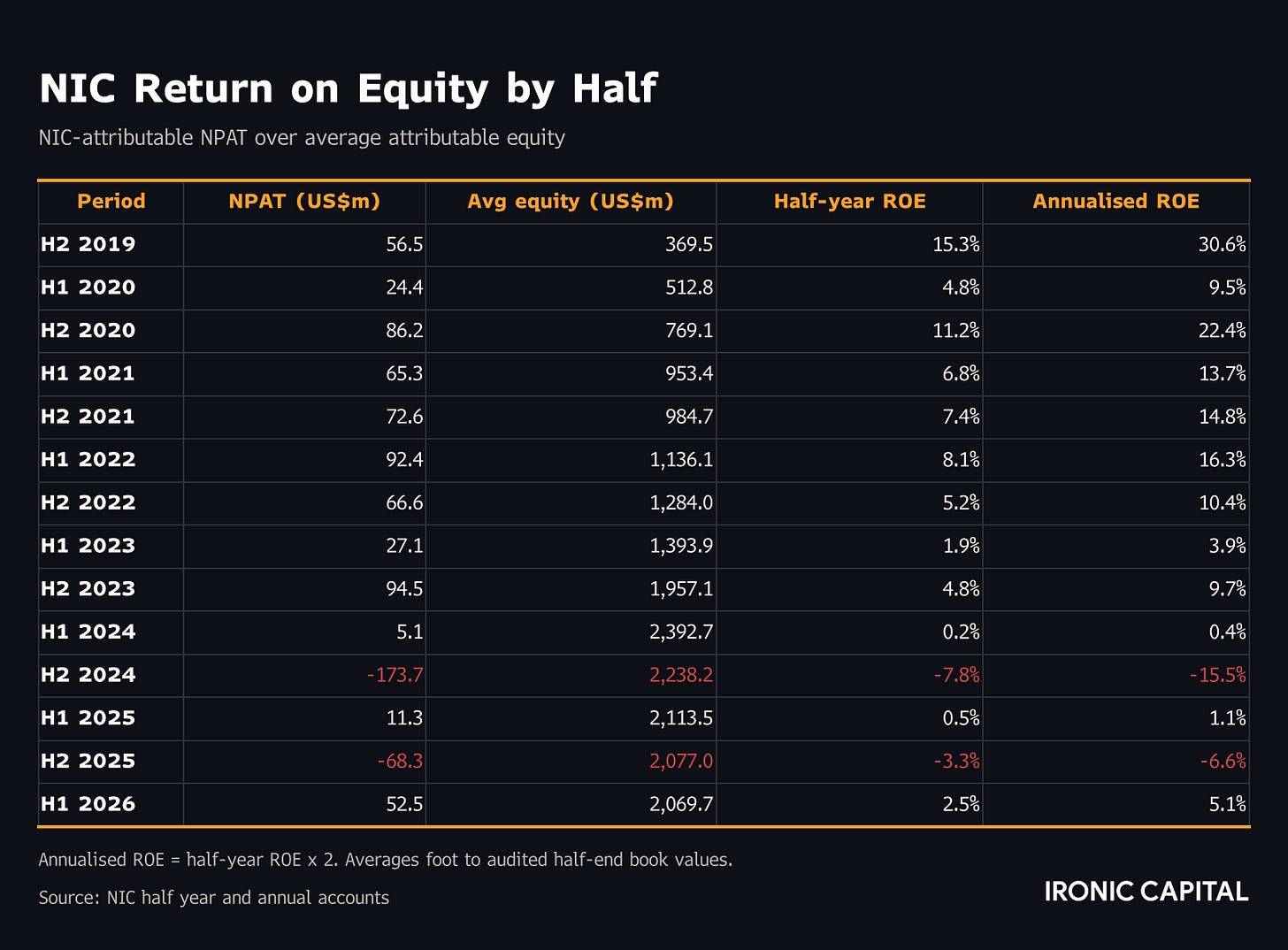Click the IRONIC CAPITAL logo text

point(1146,891)
